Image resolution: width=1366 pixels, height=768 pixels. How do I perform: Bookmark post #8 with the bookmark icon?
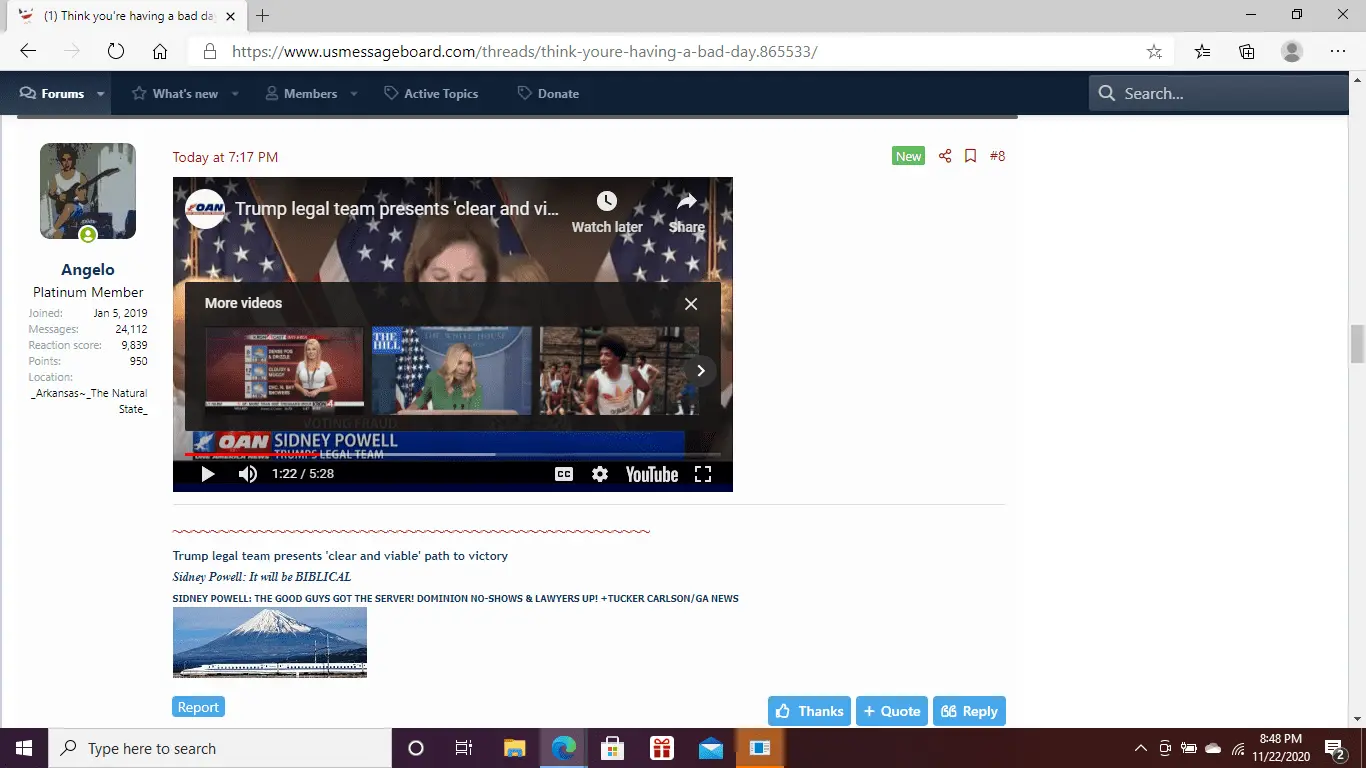[x=970, y=156]
